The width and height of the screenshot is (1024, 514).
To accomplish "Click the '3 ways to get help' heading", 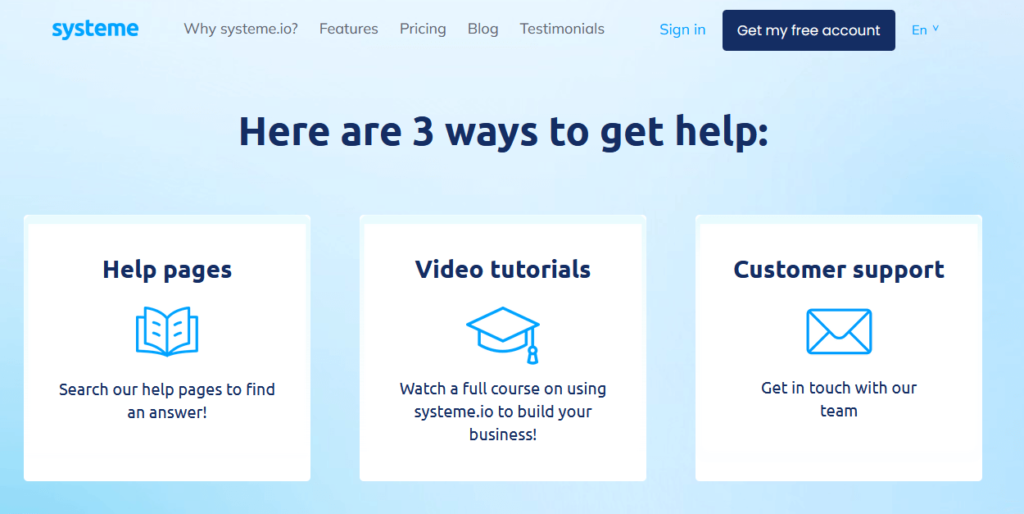I will coord(503,132).
